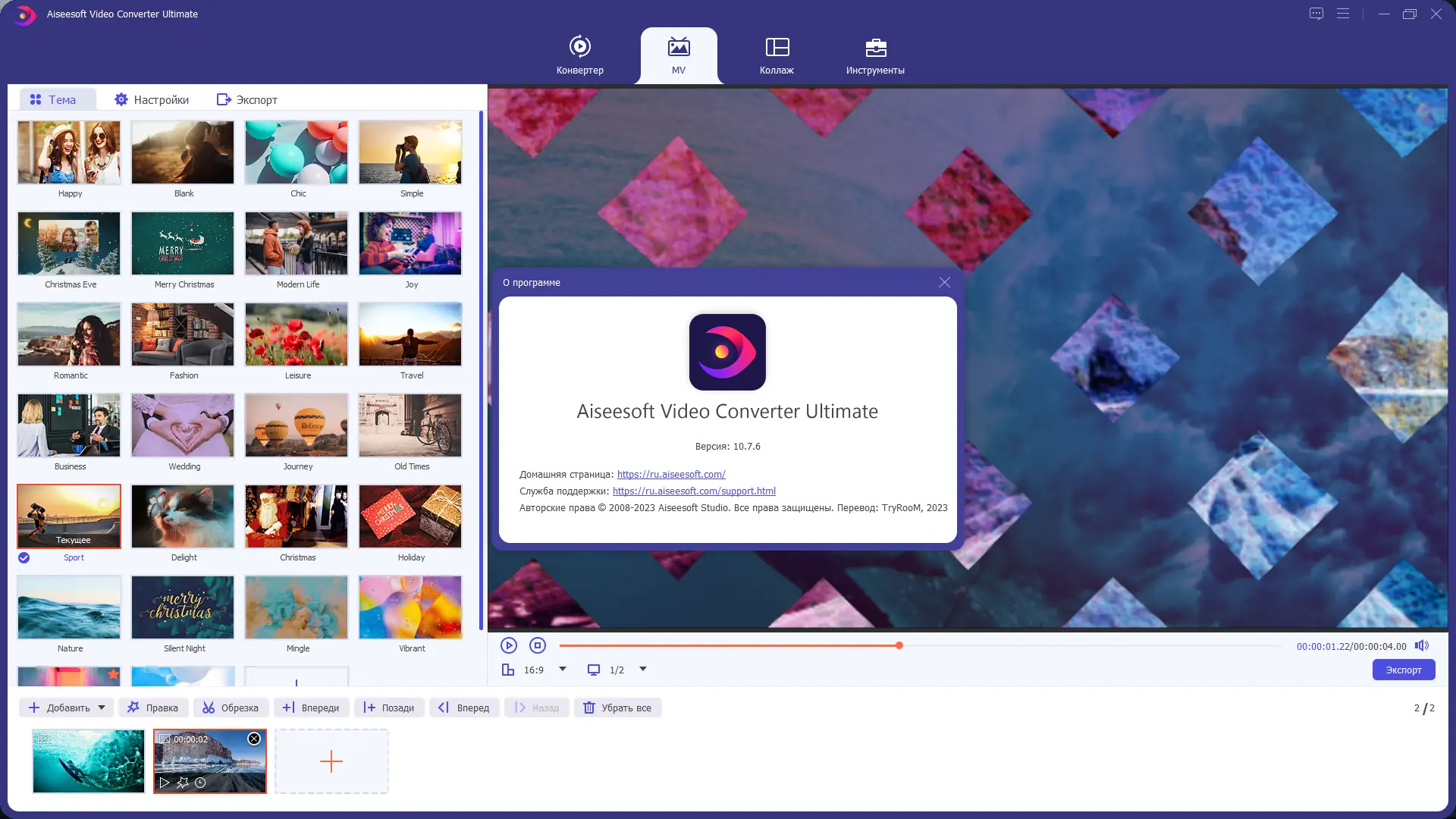The height and width of the screenshot is (819, 1456).
Task: Click the feedback chat icon in title bar
Action: point(1316,14)
